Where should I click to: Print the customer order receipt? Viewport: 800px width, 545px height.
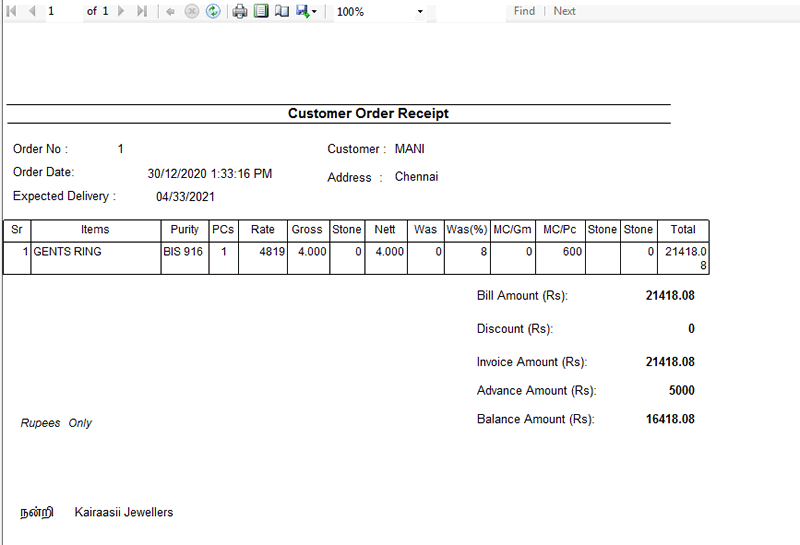click(240, 11)
